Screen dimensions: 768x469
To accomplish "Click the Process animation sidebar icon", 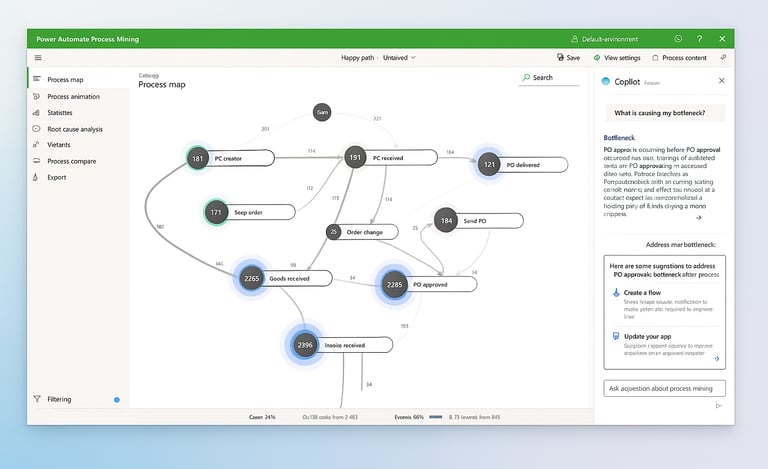I will coord(36,96).
